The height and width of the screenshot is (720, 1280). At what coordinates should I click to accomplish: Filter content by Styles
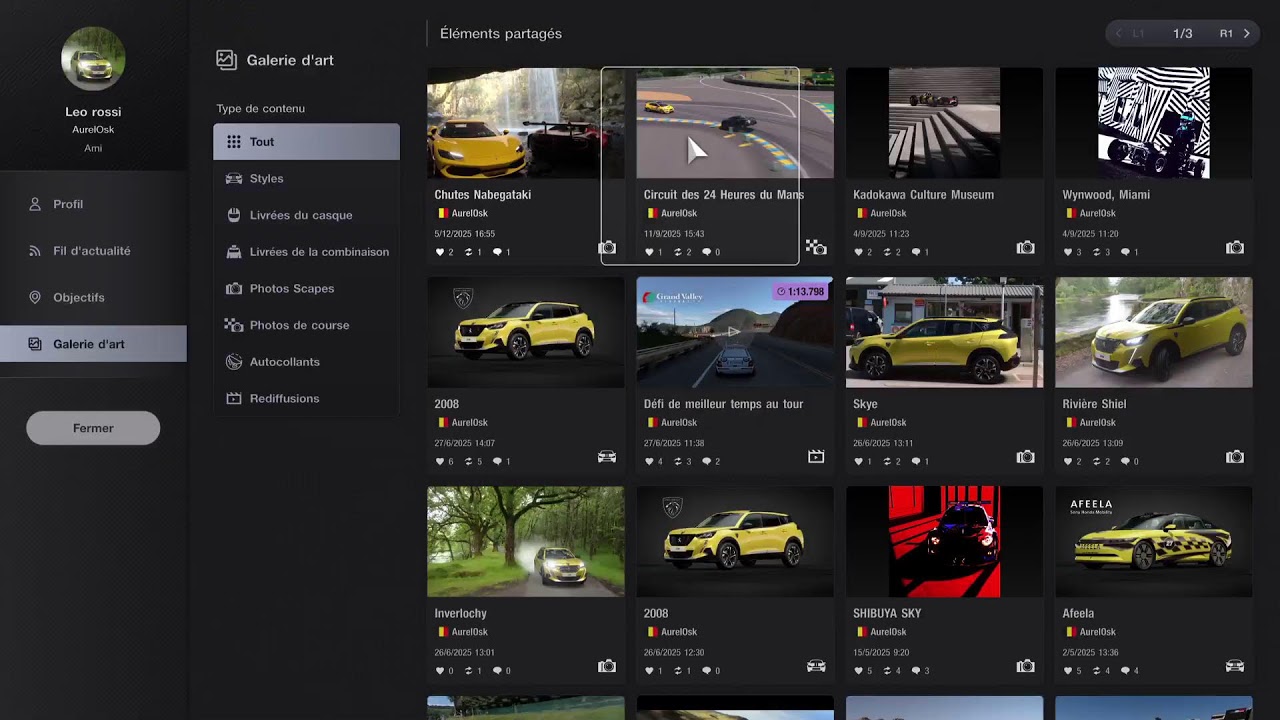pos(306,178)
